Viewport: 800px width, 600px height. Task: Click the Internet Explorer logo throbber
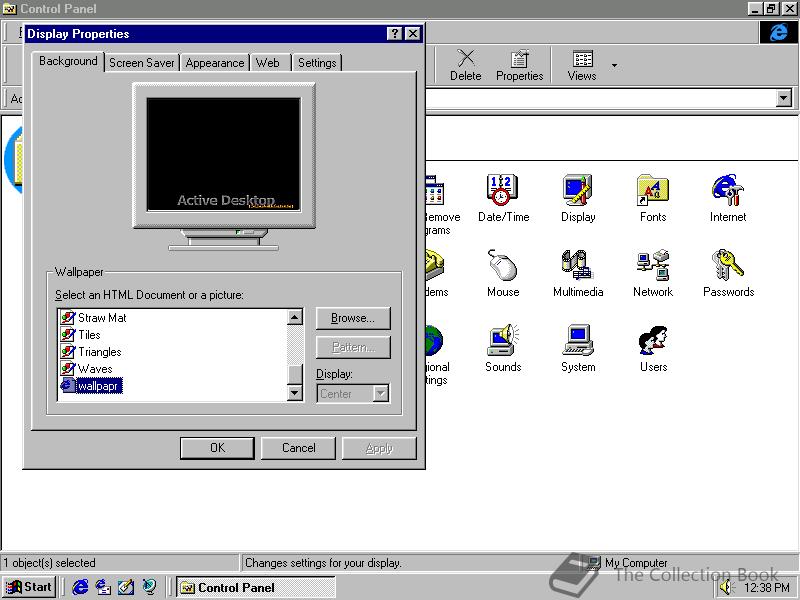click(x=778, y=33)
